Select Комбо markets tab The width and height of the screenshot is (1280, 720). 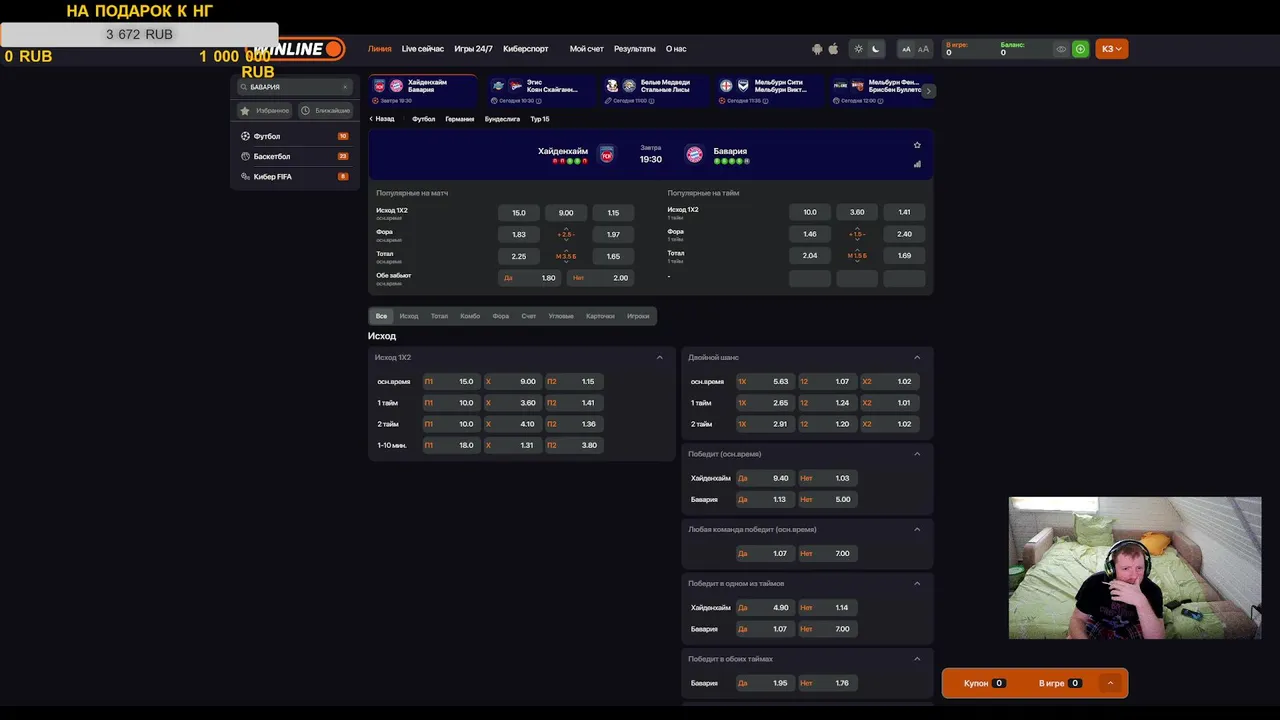pos(470,316)
